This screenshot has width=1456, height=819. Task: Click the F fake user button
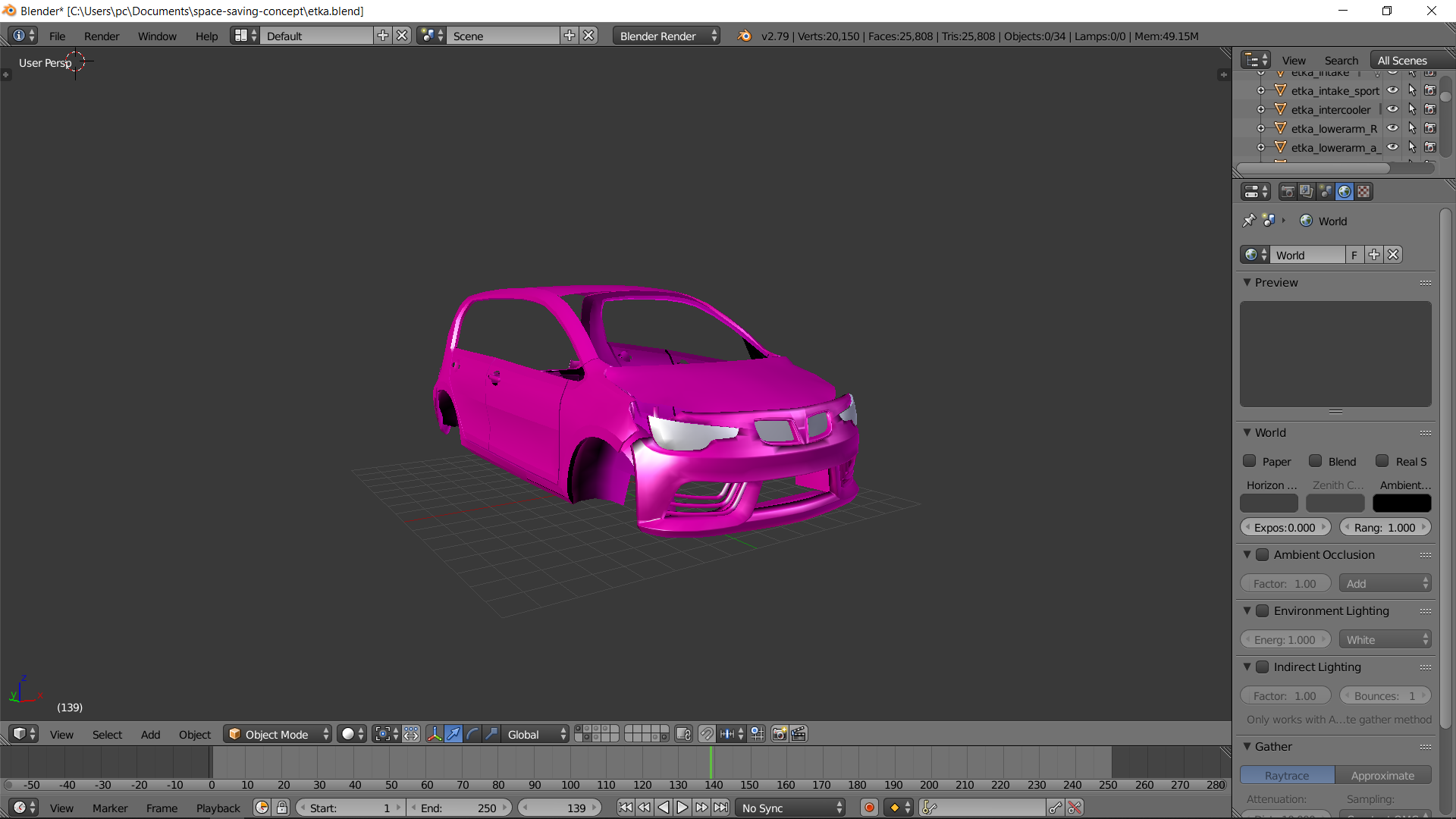[x=1354, y=255]
